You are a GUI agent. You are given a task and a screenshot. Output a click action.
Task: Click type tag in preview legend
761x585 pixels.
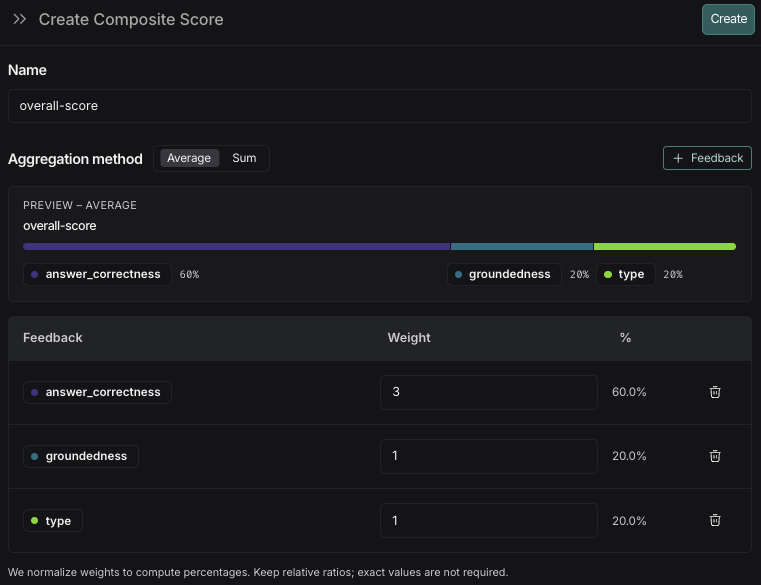[626, 274]
